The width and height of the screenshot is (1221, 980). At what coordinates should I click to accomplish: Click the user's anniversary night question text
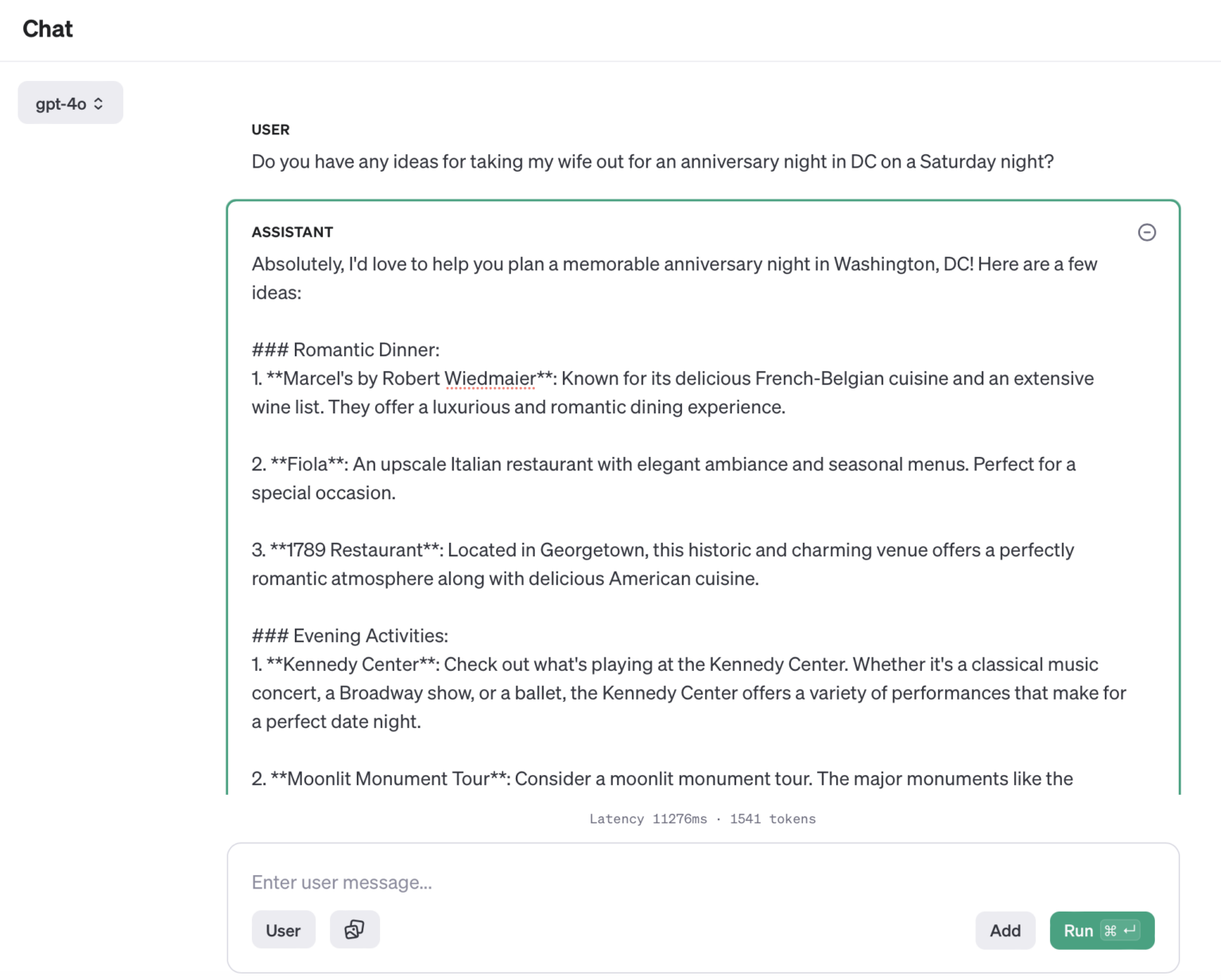click(652, 161)
